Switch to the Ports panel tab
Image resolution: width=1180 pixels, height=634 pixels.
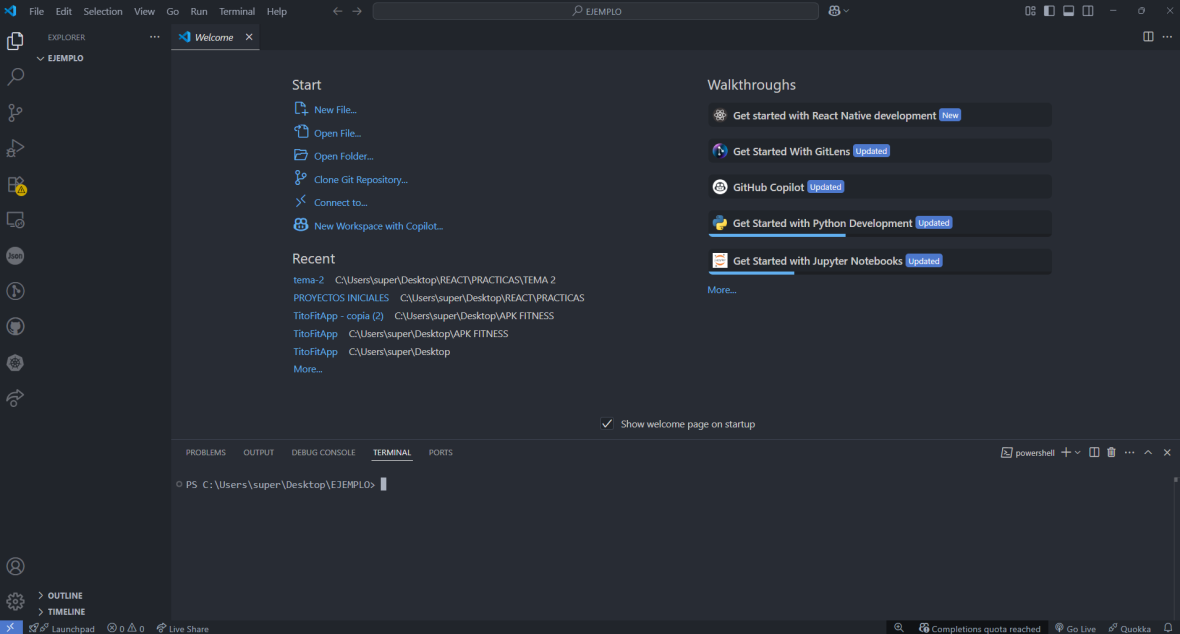(x=440, y=453)
